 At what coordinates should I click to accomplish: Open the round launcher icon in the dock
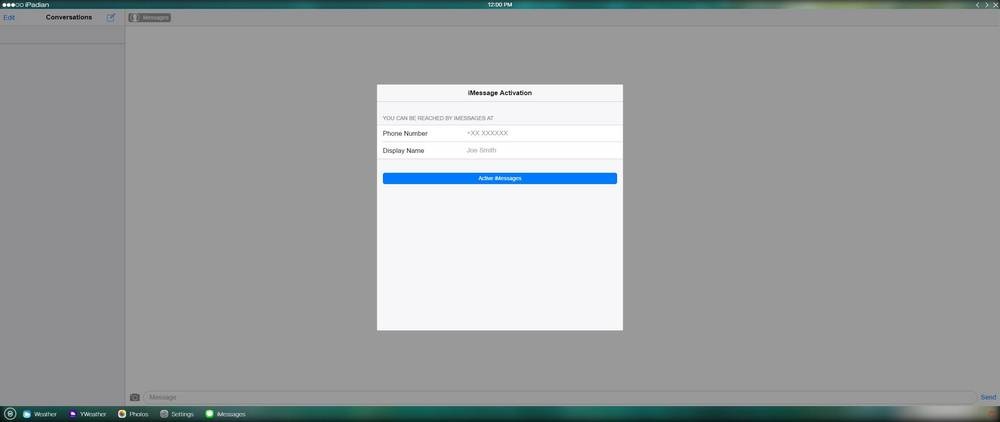10,414
